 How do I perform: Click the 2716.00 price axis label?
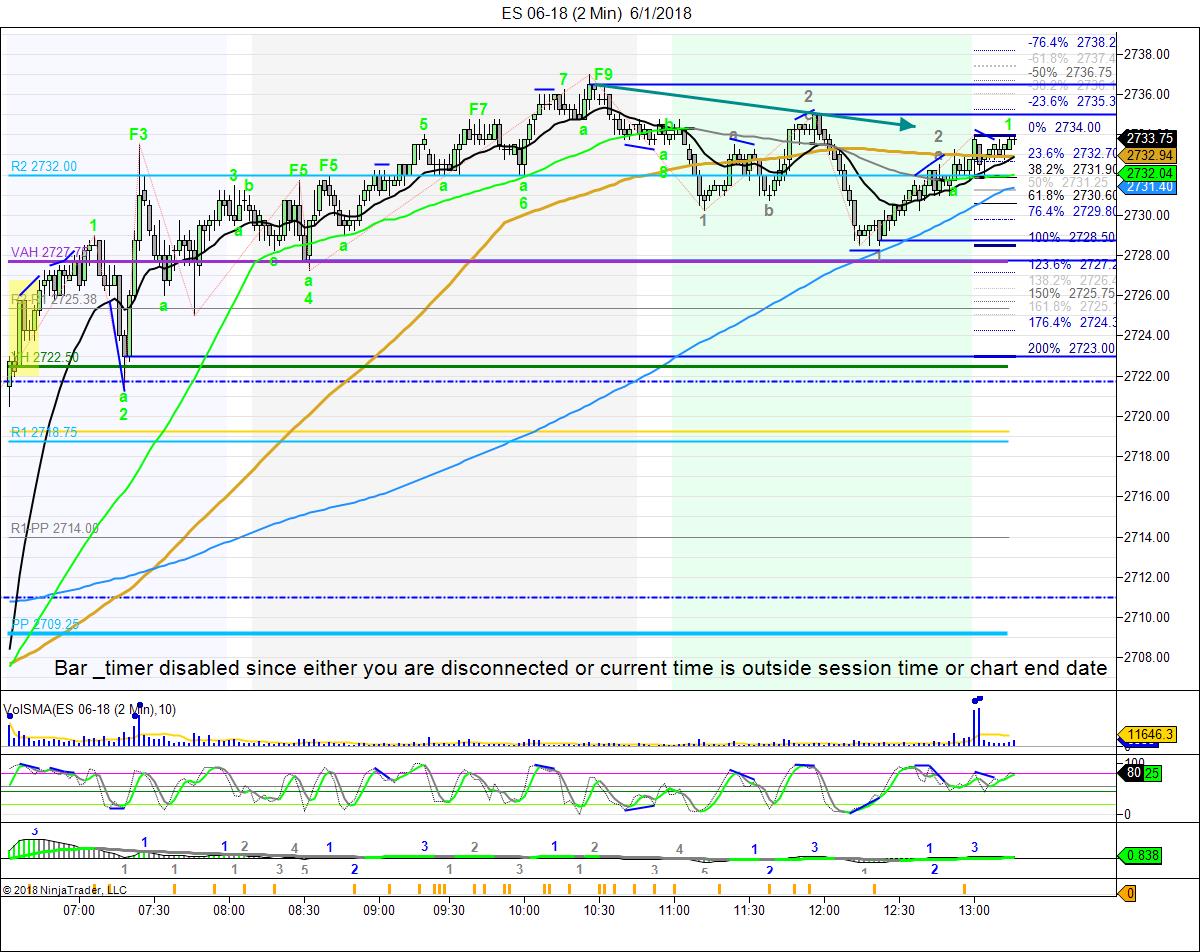pyautogui.click(x=1149, y=496)
